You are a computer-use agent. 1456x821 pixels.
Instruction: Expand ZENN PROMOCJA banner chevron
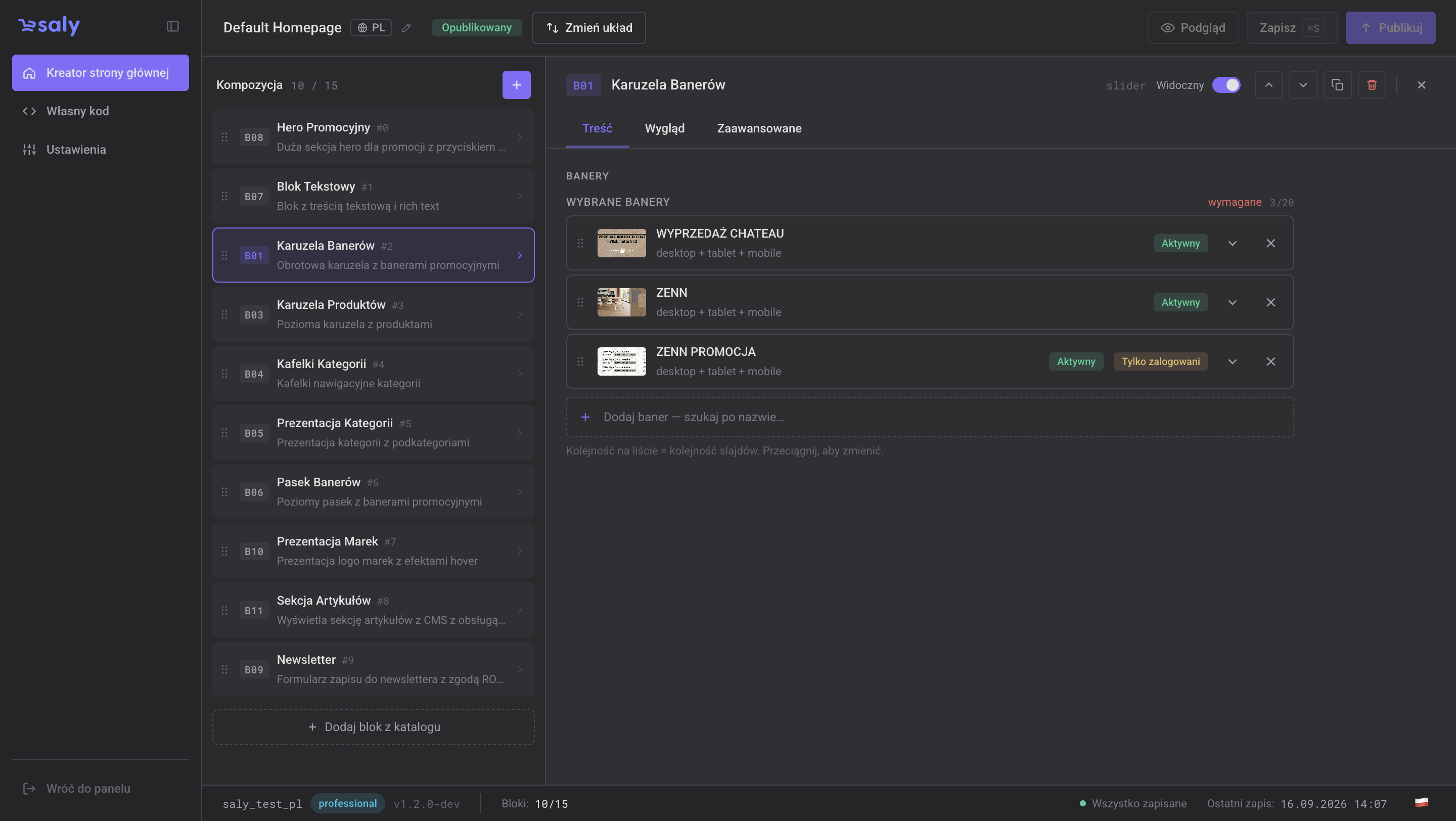(1232, 361)
